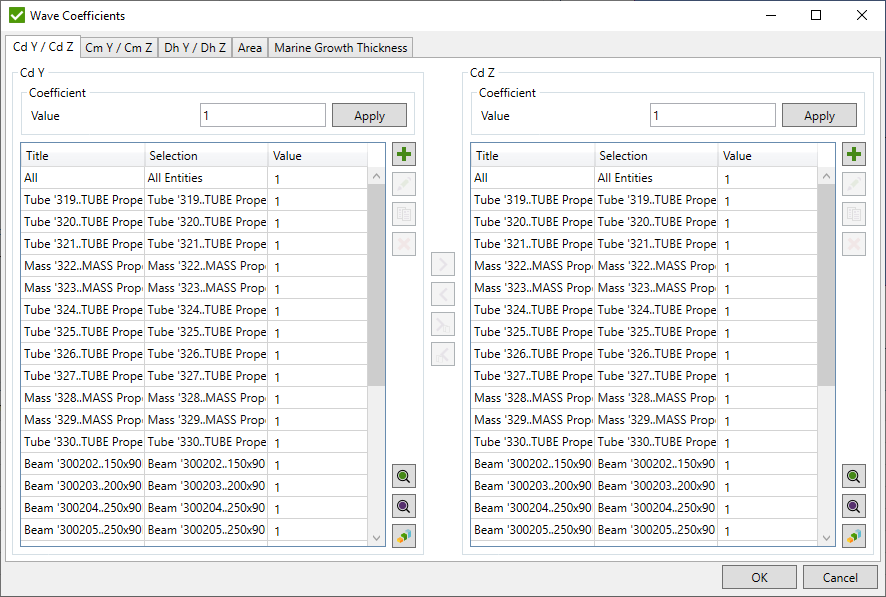
Task: Click the purple magnifier icon under Cd Z
Action: point(853,506)
